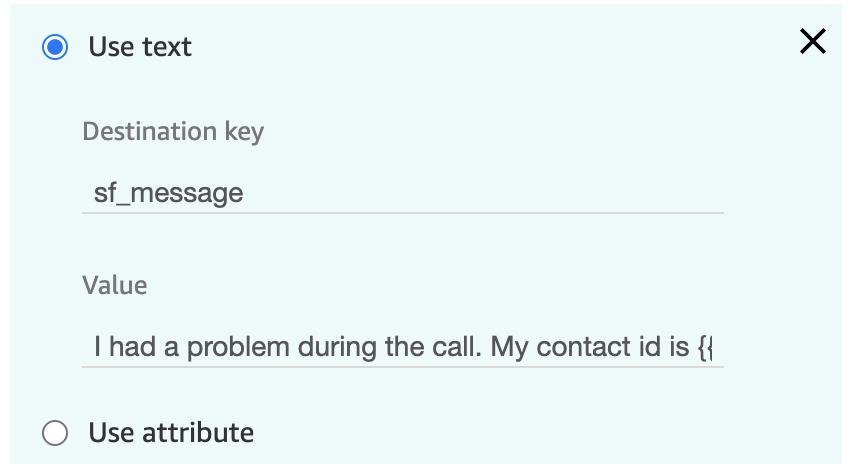Click the Destination key input field
The height and width of the screenshot is (468, 852).
(x=403, y=193)
